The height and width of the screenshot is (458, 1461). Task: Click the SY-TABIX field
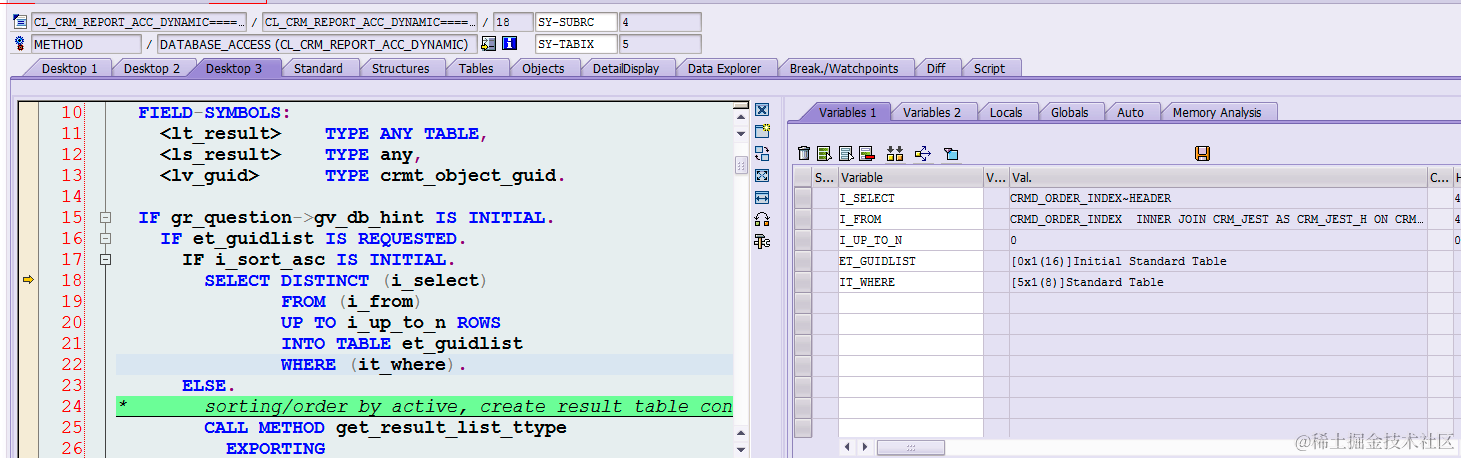coord(575,44)
